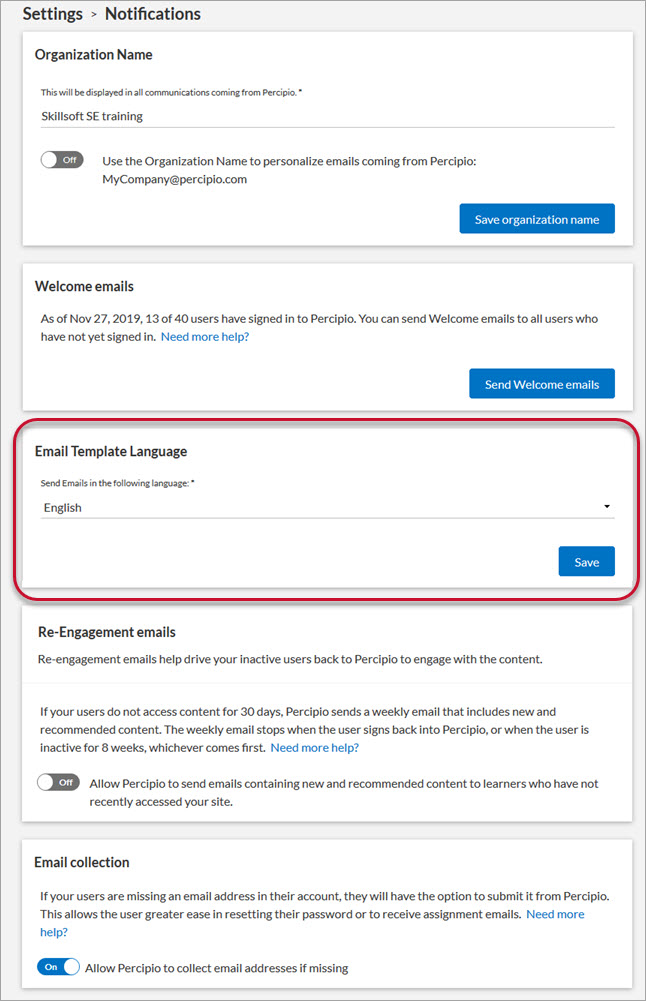Screen dimensions: 646x1001
Task: Open Need more help link in Email collection
Action: point(555,914)
